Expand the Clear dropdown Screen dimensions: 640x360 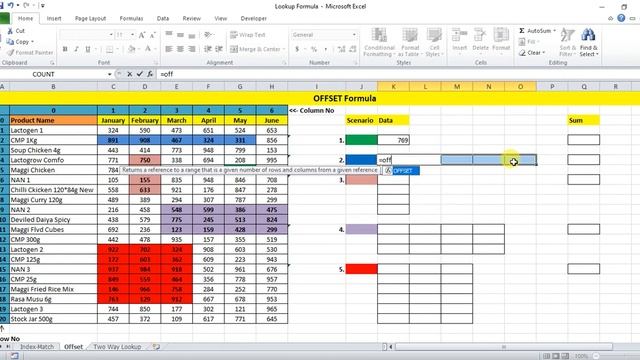coord(544,53)
